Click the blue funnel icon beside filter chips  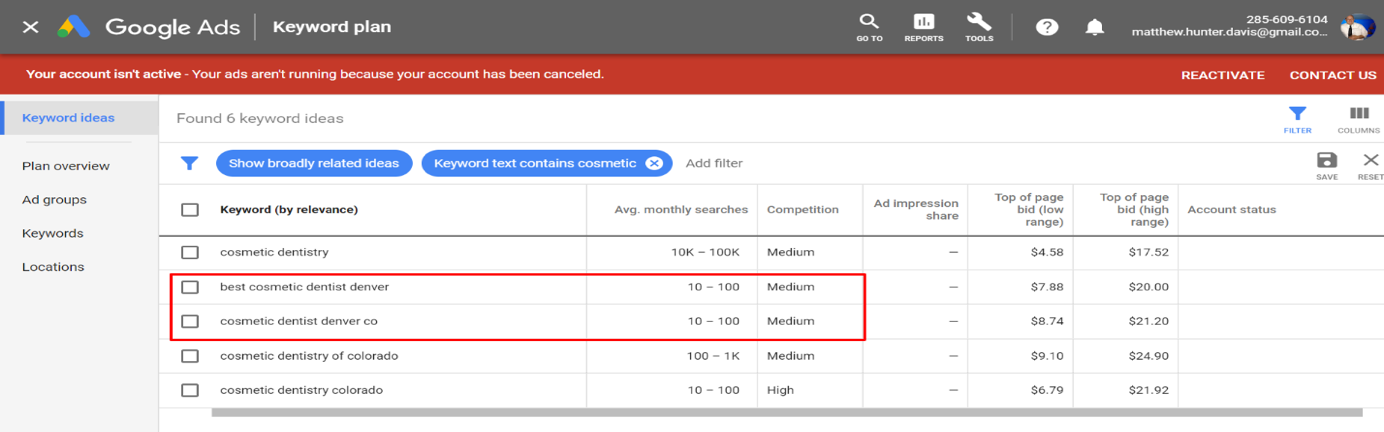pyautogui.click(x=189, y=163)
